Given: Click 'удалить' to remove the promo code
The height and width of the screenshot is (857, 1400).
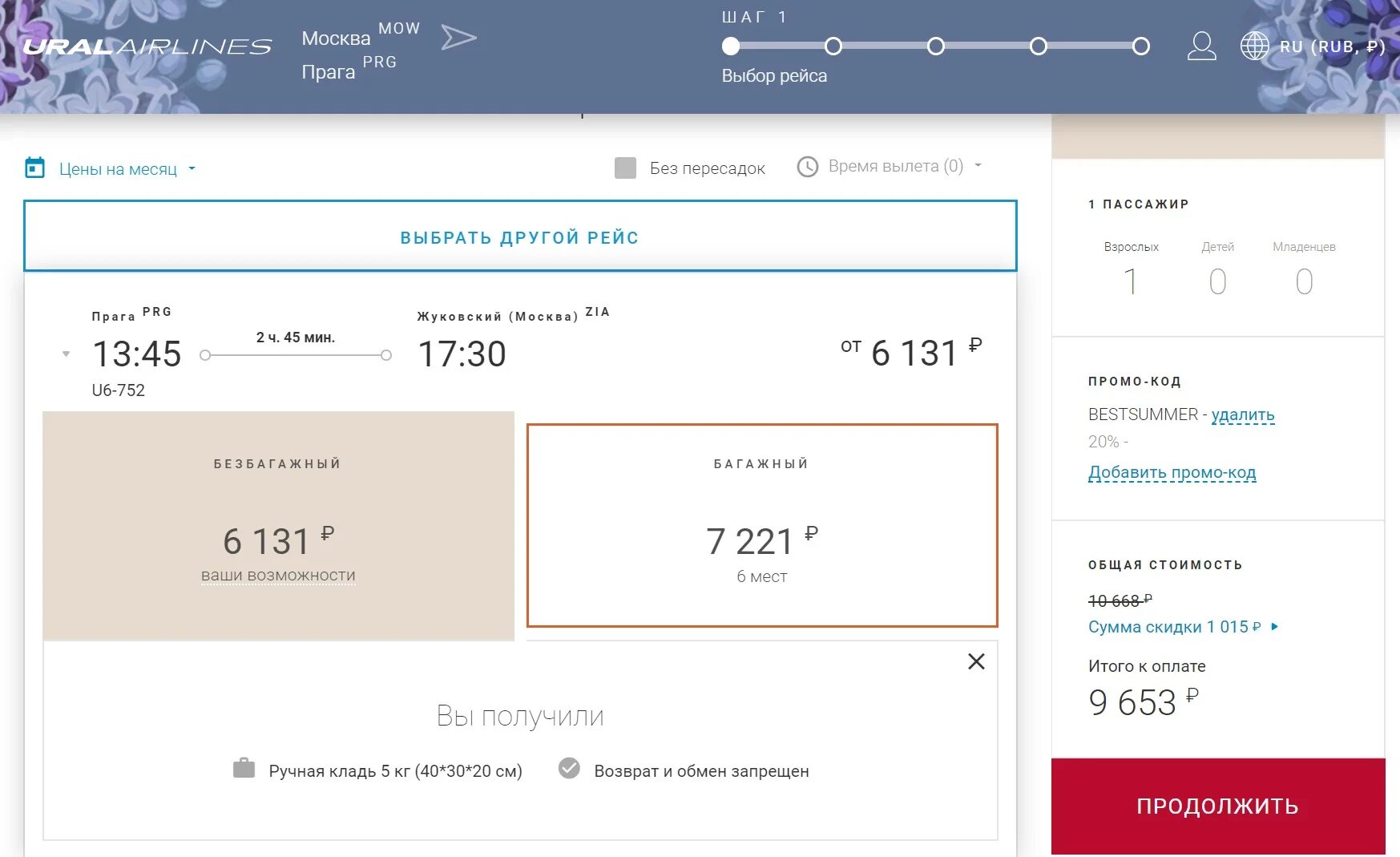Looking at the screenshot, I should pyautogui.click(x=1243, y=414).
